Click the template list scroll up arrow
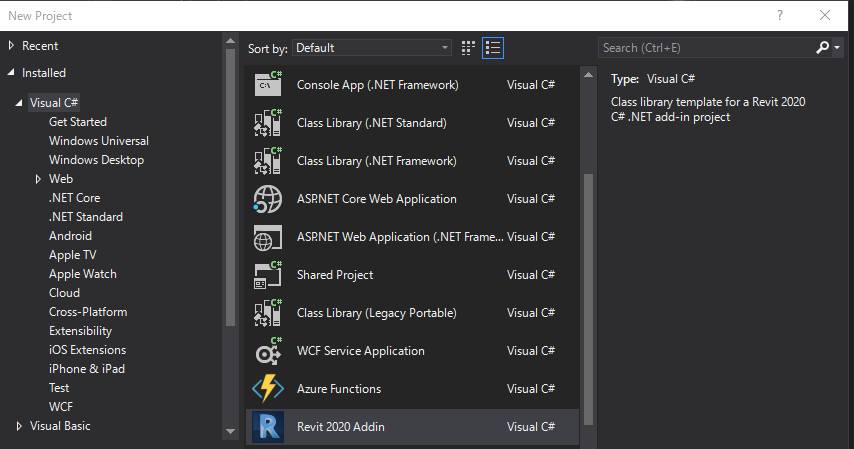The height and width of the screenshot is (449, 854). coord(588,75)
